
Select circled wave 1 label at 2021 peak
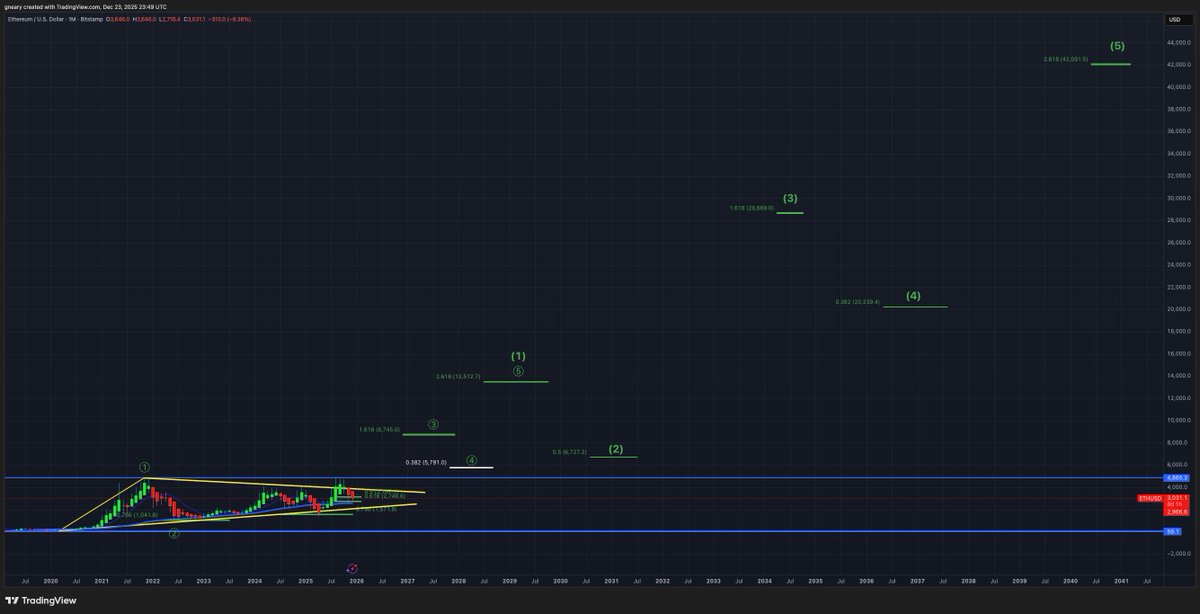(x=144, y=467)
